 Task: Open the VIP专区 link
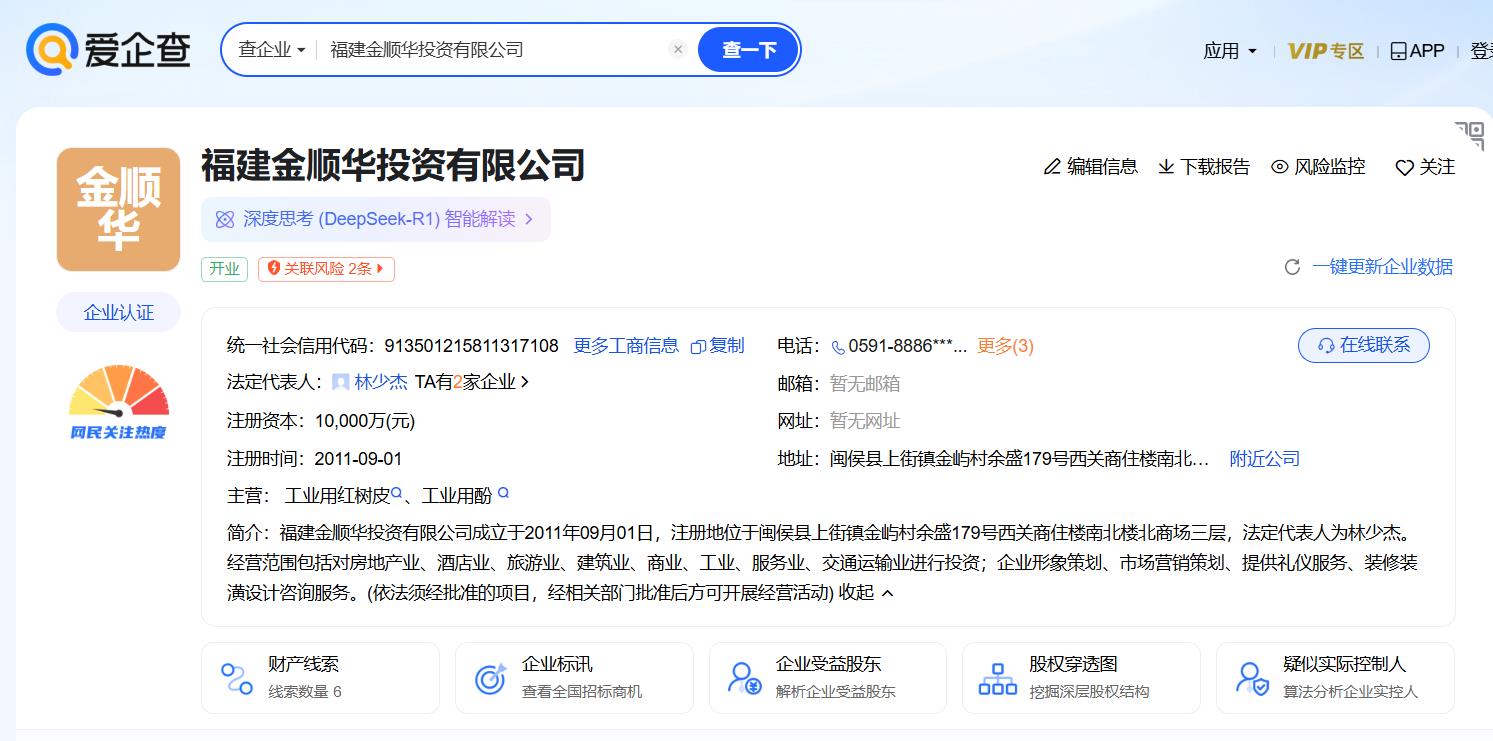pos(1326,51)
